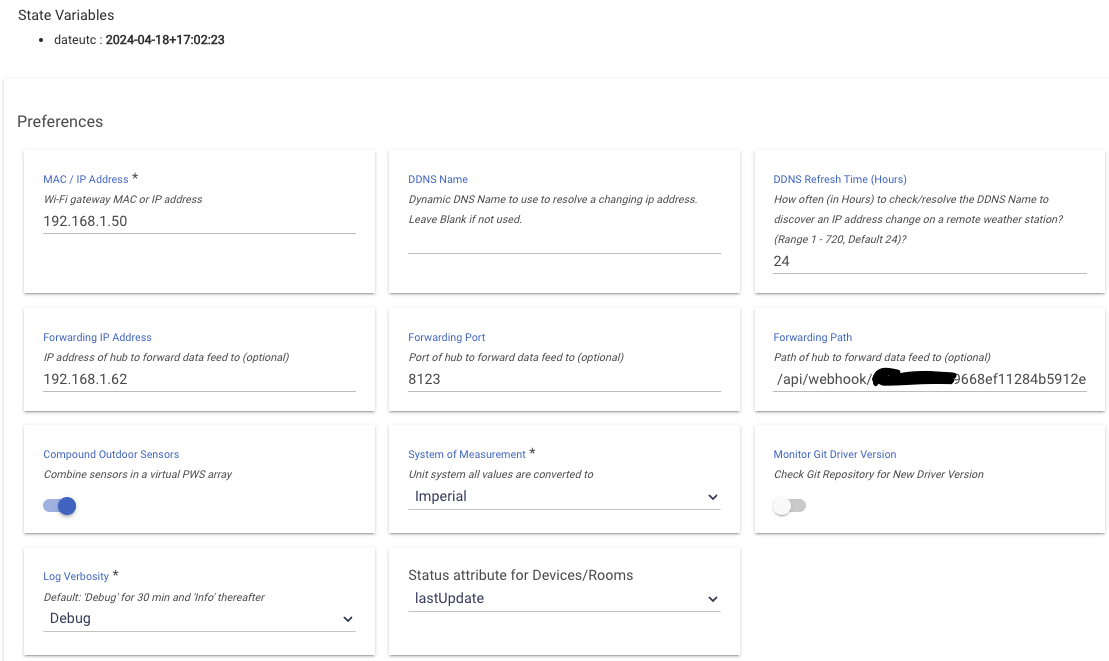Viewport: 1109px width, 661px height.
Task: Click the chevron arrow beside lastUpdate
Action: point(712,599)
